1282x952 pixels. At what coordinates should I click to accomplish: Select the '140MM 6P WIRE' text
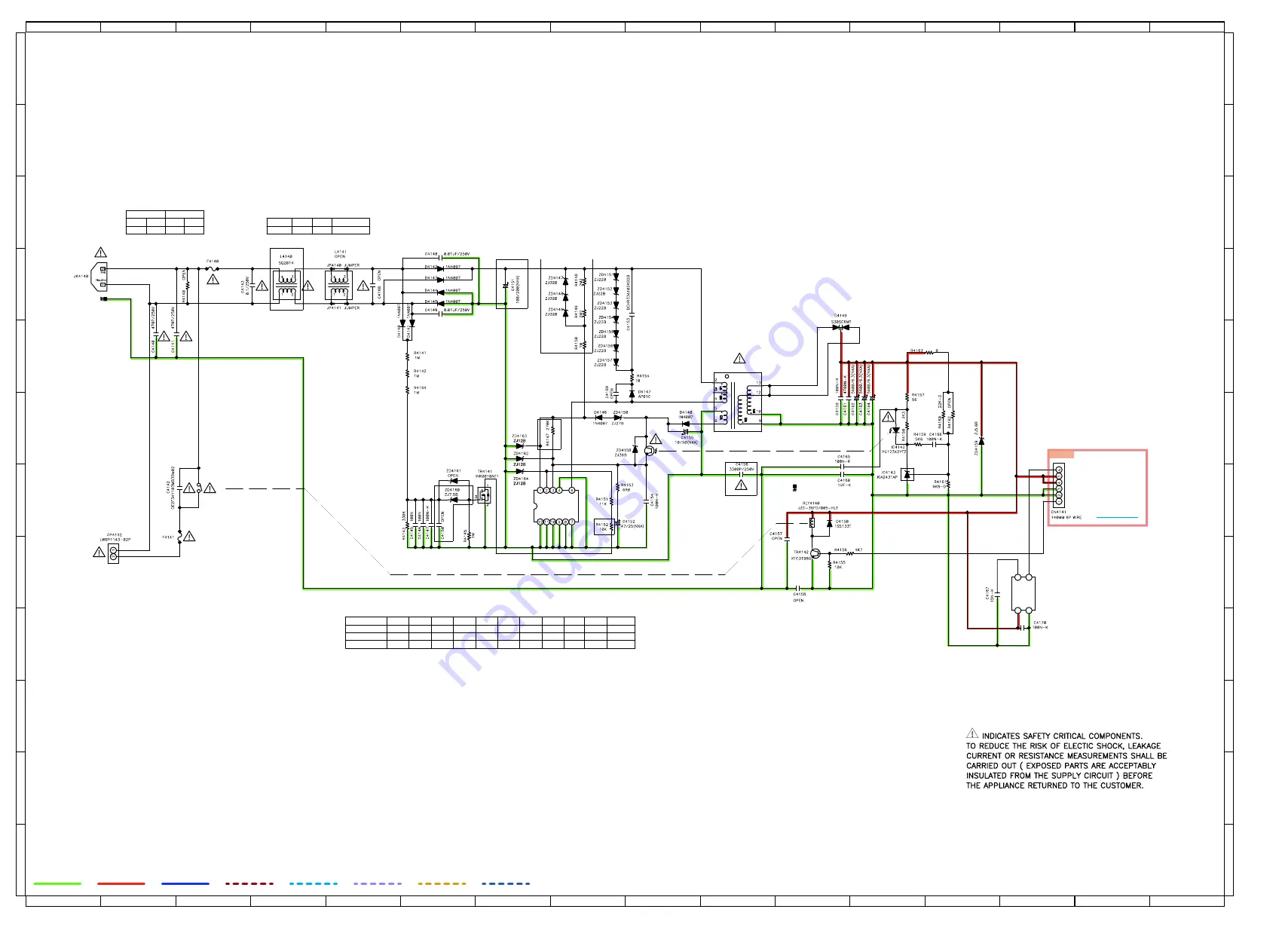coord(1066,518)
